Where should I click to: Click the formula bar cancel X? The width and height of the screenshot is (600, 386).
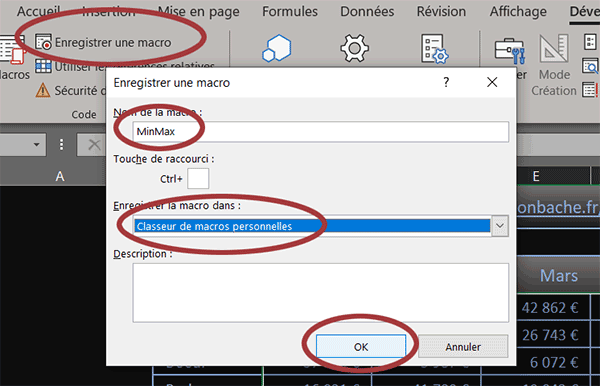pos(94,145)
